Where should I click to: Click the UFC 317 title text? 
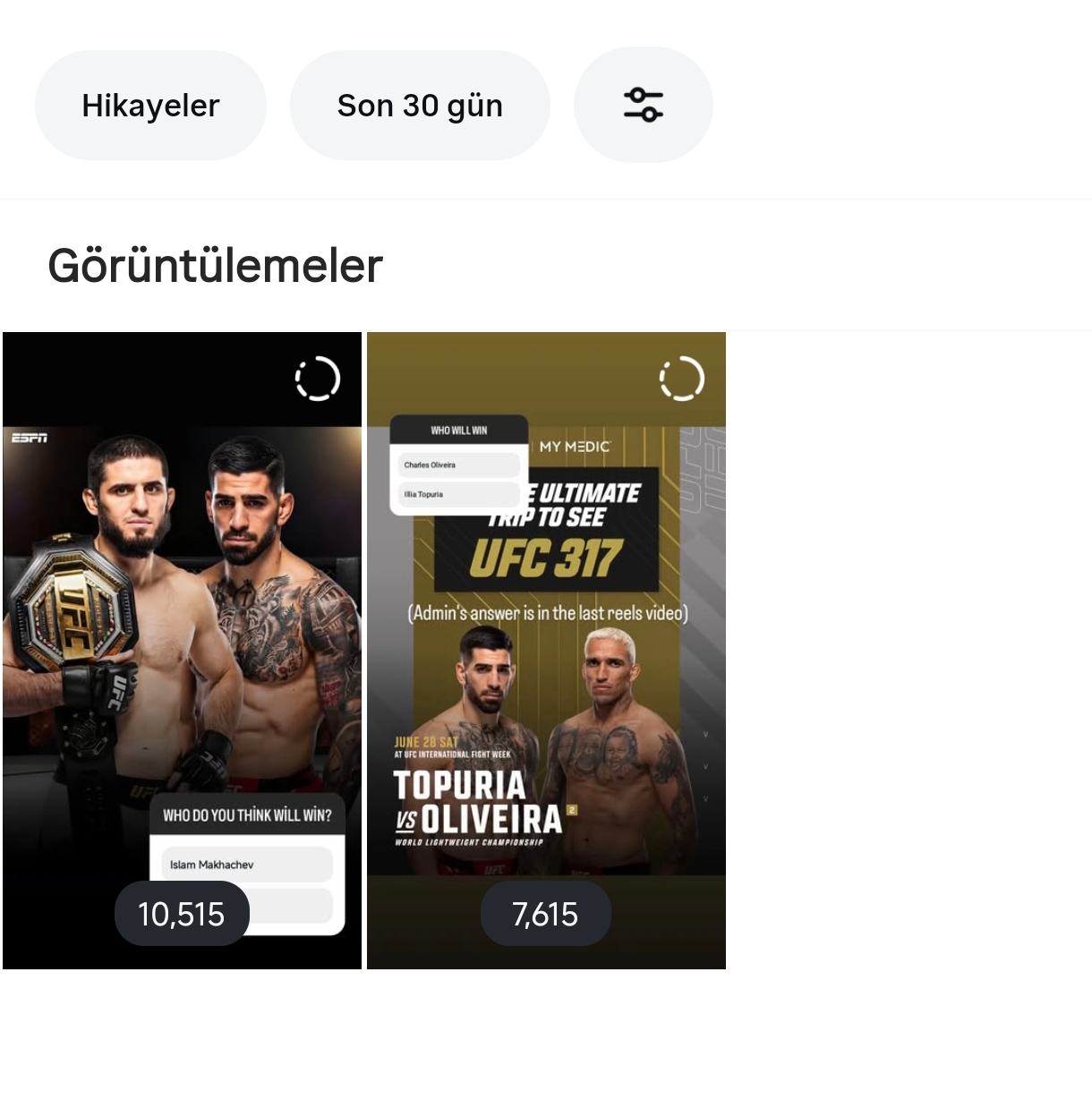coord(545,559)
